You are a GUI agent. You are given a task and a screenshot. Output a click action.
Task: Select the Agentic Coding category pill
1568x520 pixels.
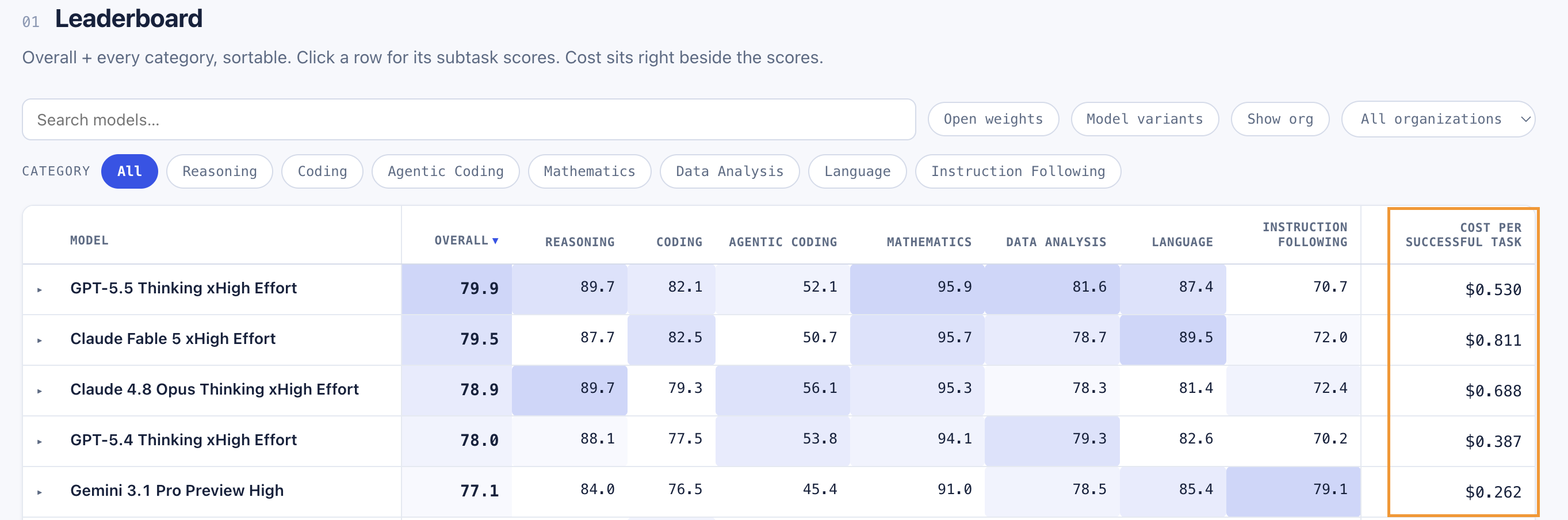click(446, 172)
